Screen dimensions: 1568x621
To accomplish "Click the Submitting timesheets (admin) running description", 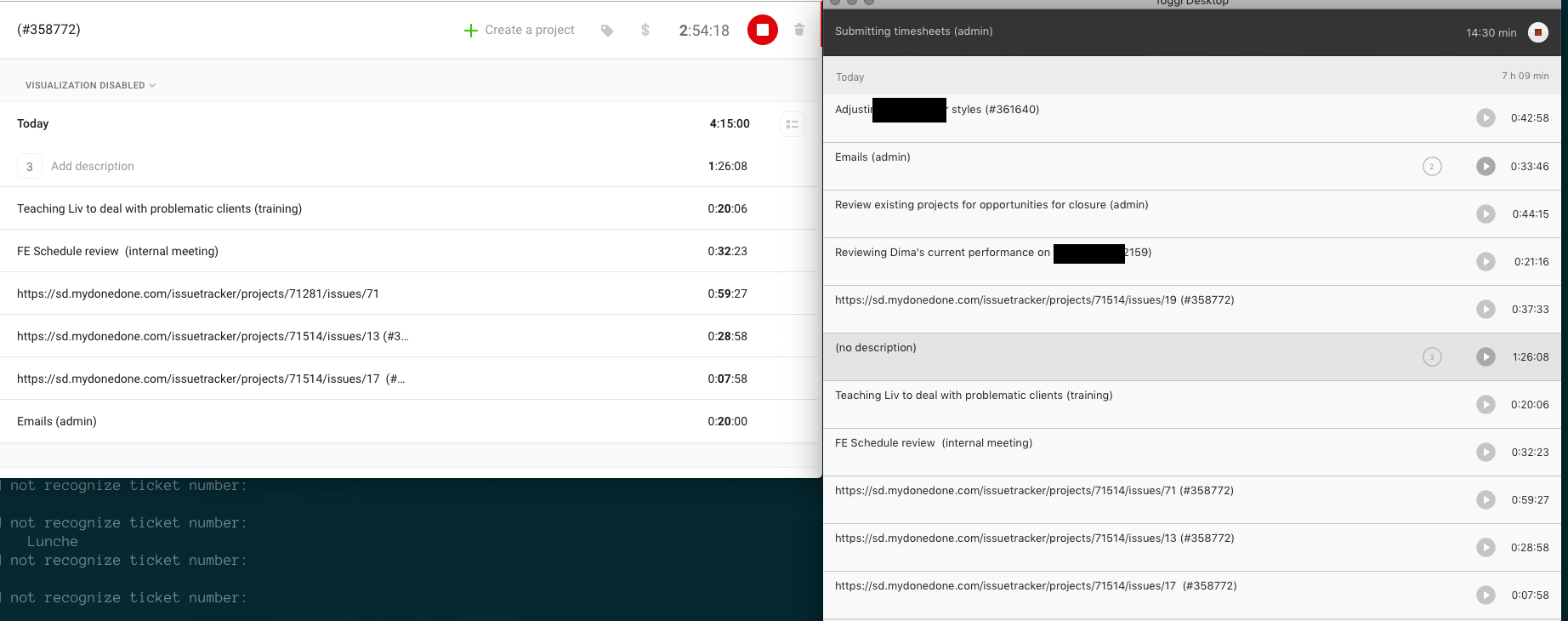I will [913, 31].
